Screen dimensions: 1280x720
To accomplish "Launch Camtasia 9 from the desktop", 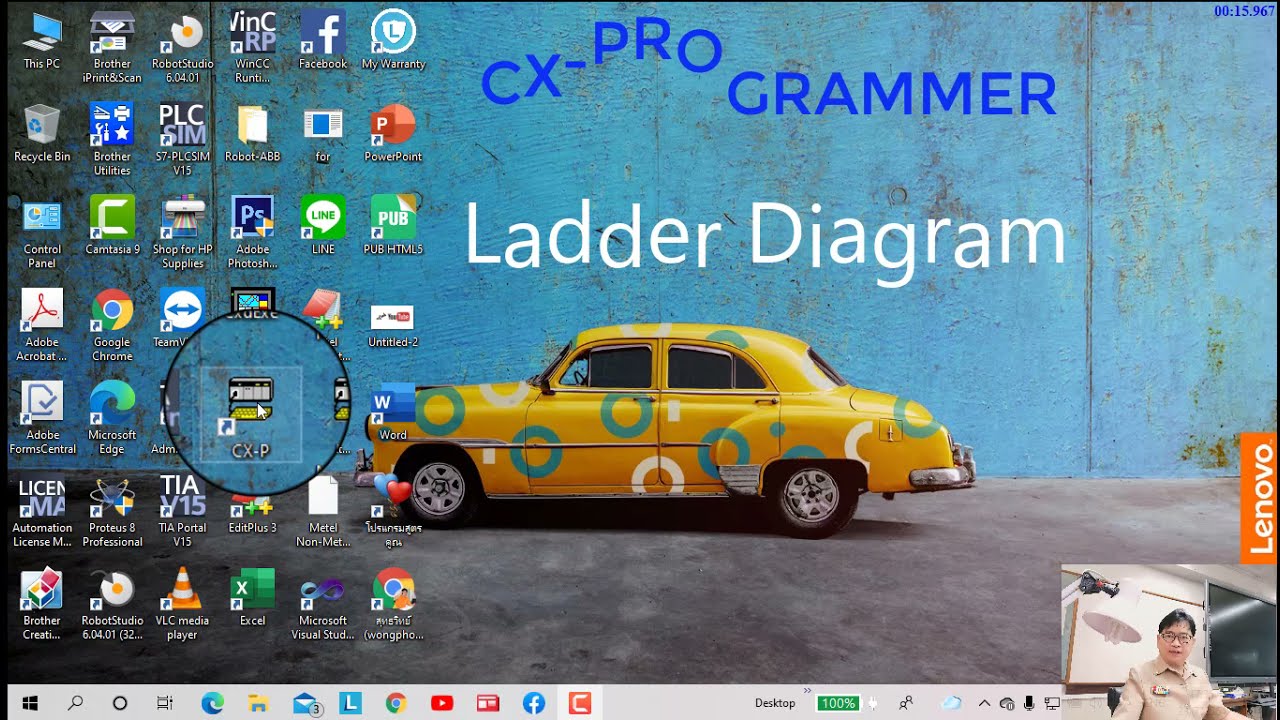I will 112,225.
